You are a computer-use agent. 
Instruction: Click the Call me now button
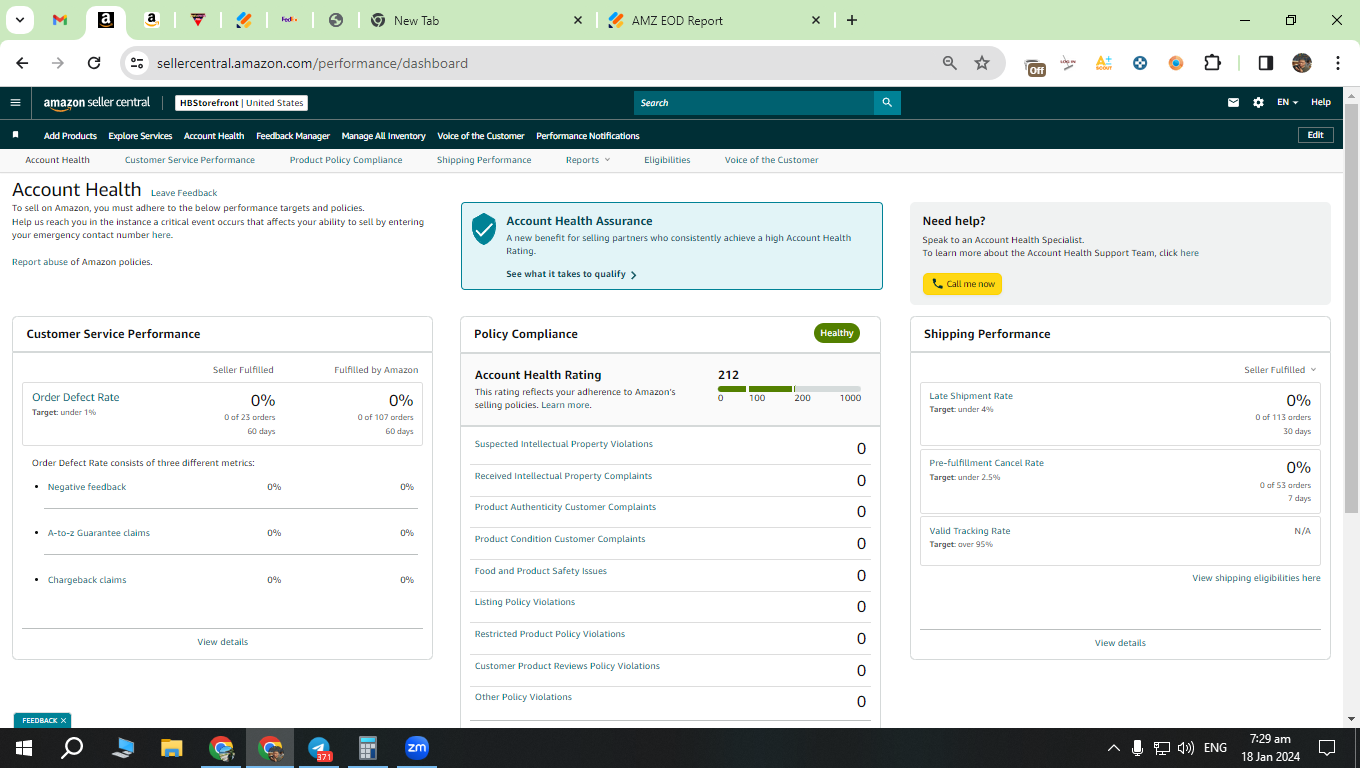(962, 284)
